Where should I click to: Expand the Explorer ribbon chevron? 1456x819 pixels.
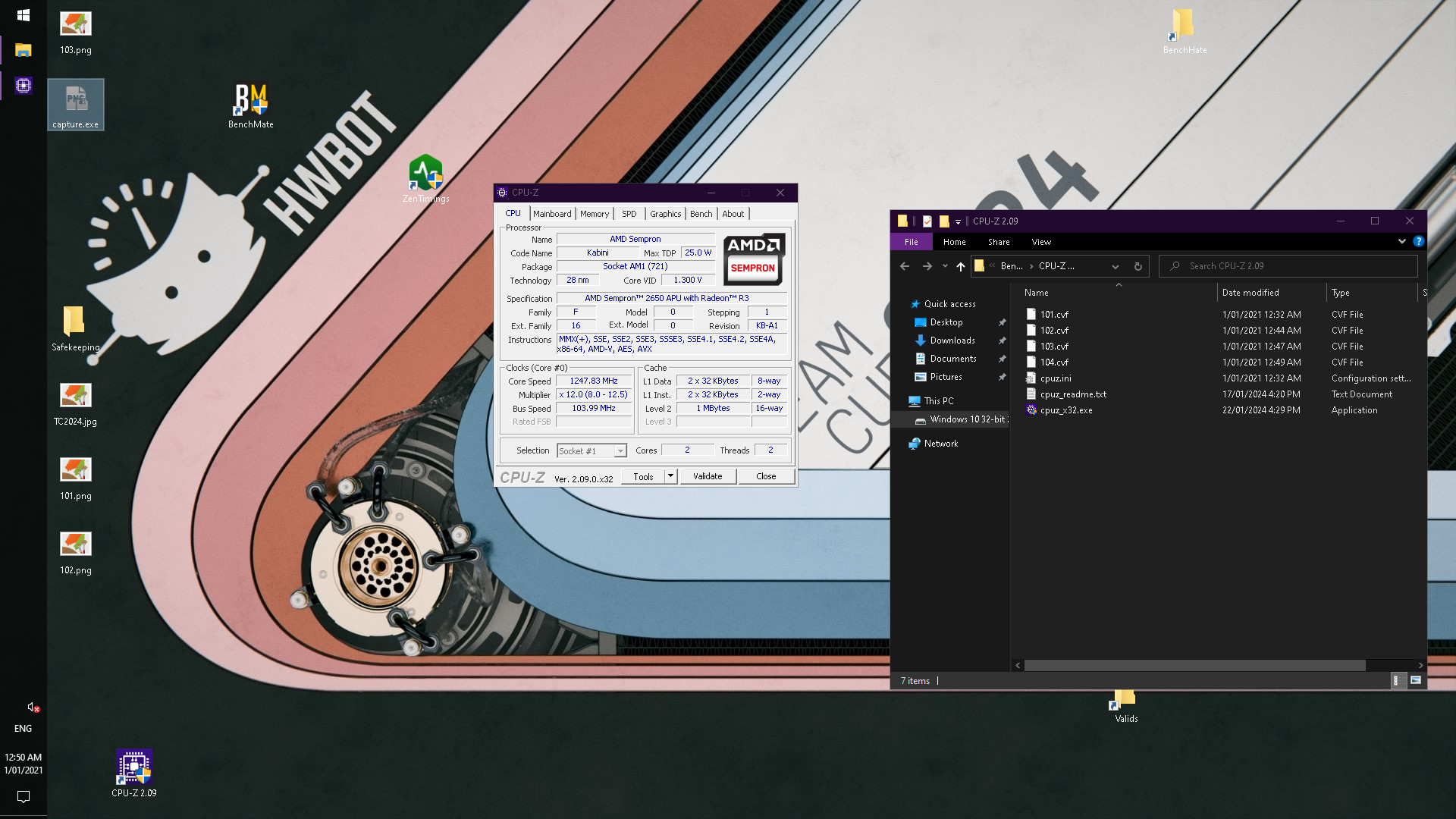(x=1401, y=242)
